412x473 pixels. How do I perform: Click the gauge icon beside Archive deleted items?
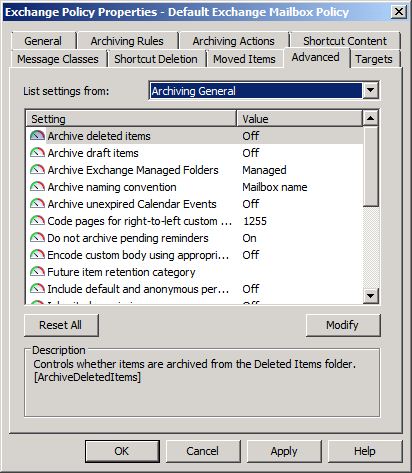point(37,136)
